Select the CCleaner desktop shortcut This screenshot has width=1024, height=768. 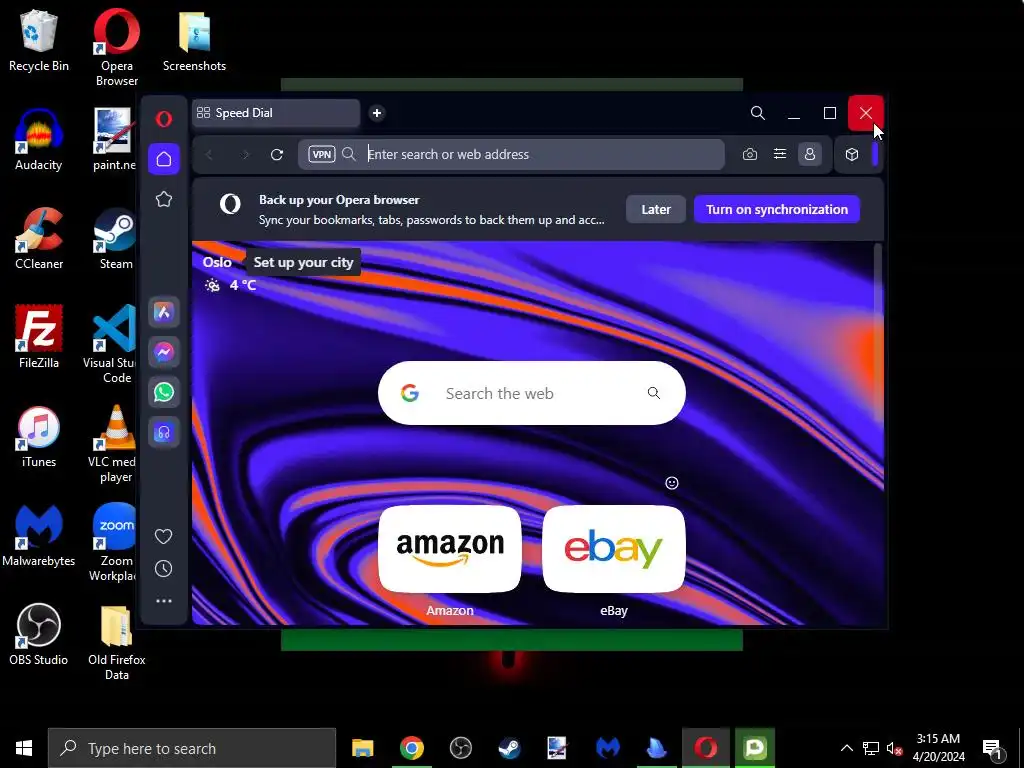(39, 238)
